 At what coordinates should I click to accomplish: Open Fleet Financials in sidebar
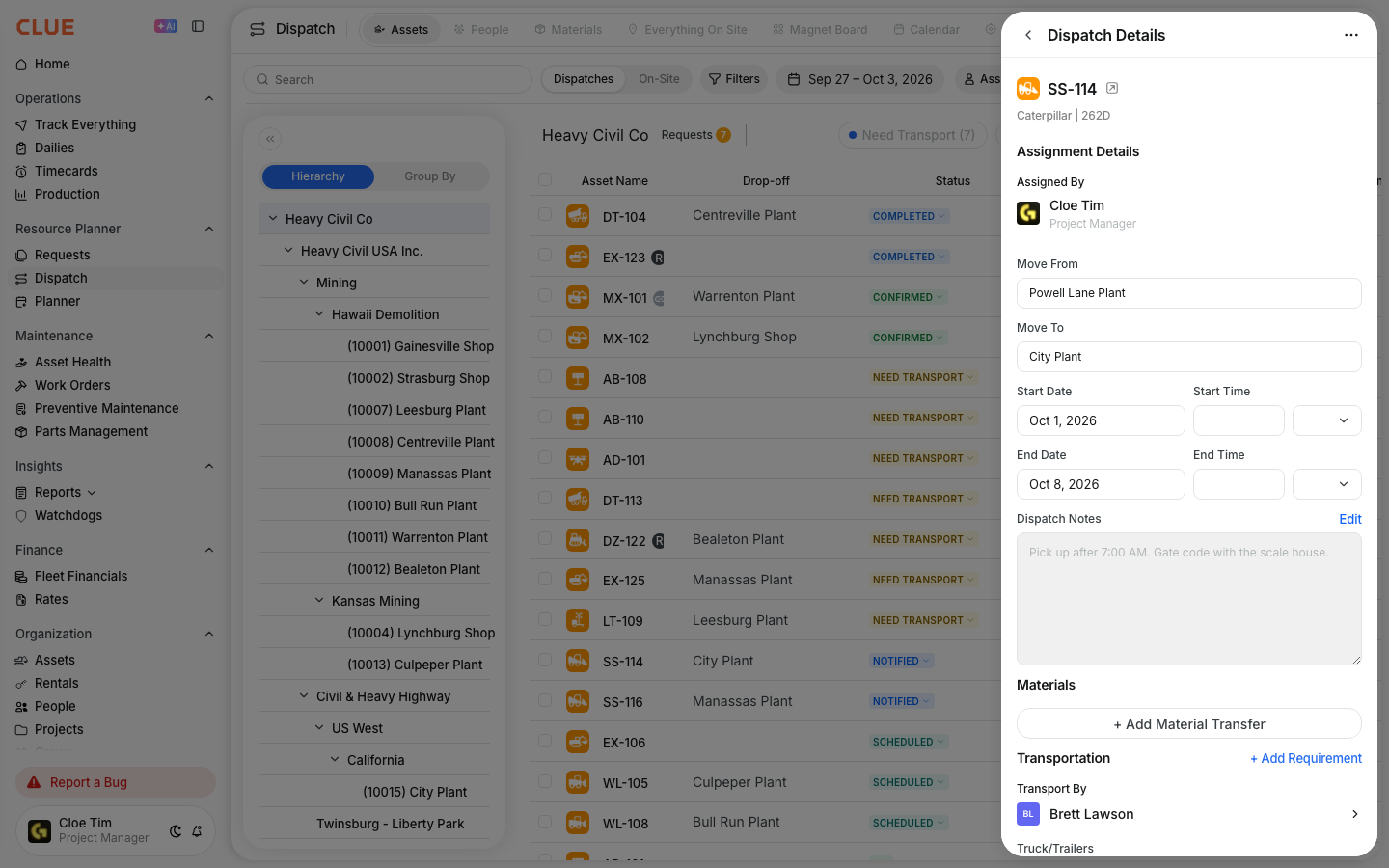(81, 576)
